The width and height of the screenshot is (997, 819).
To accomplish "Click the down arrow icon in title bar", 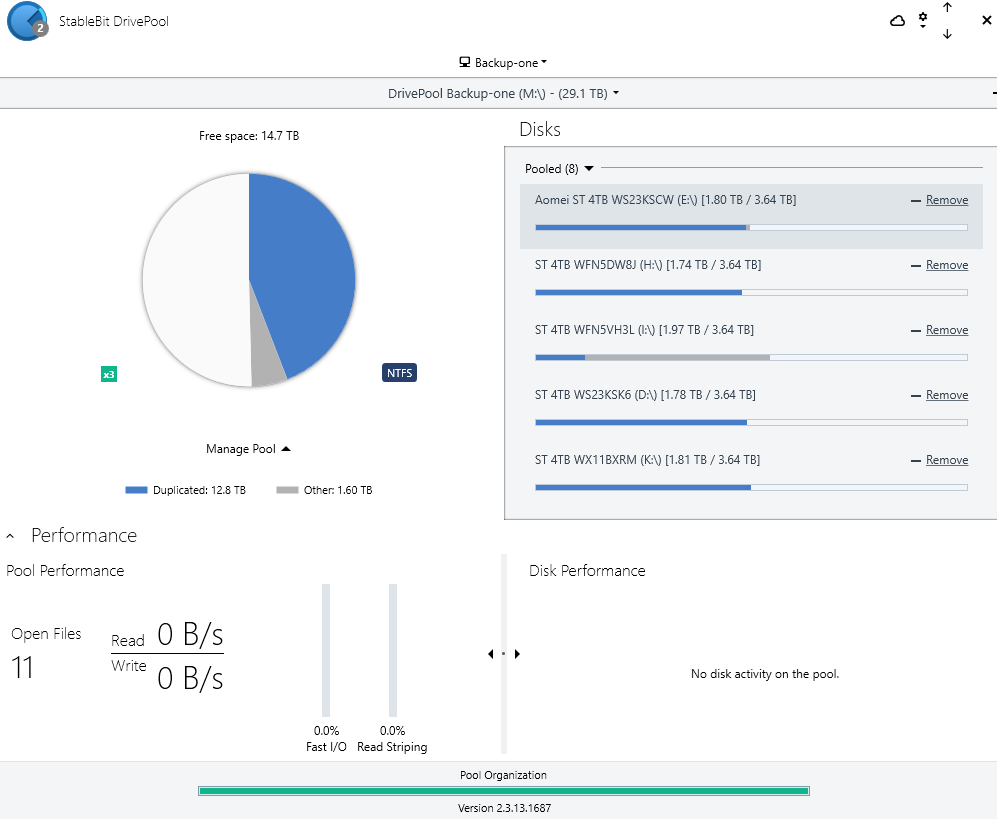I will tap(947, 34).
